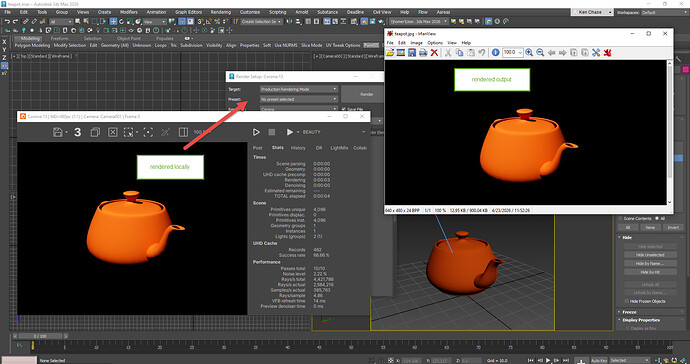Viewport: 690px width, 364px height.
Task: Enable Save File checkbox in Render Setup
Action: point(344,109)
